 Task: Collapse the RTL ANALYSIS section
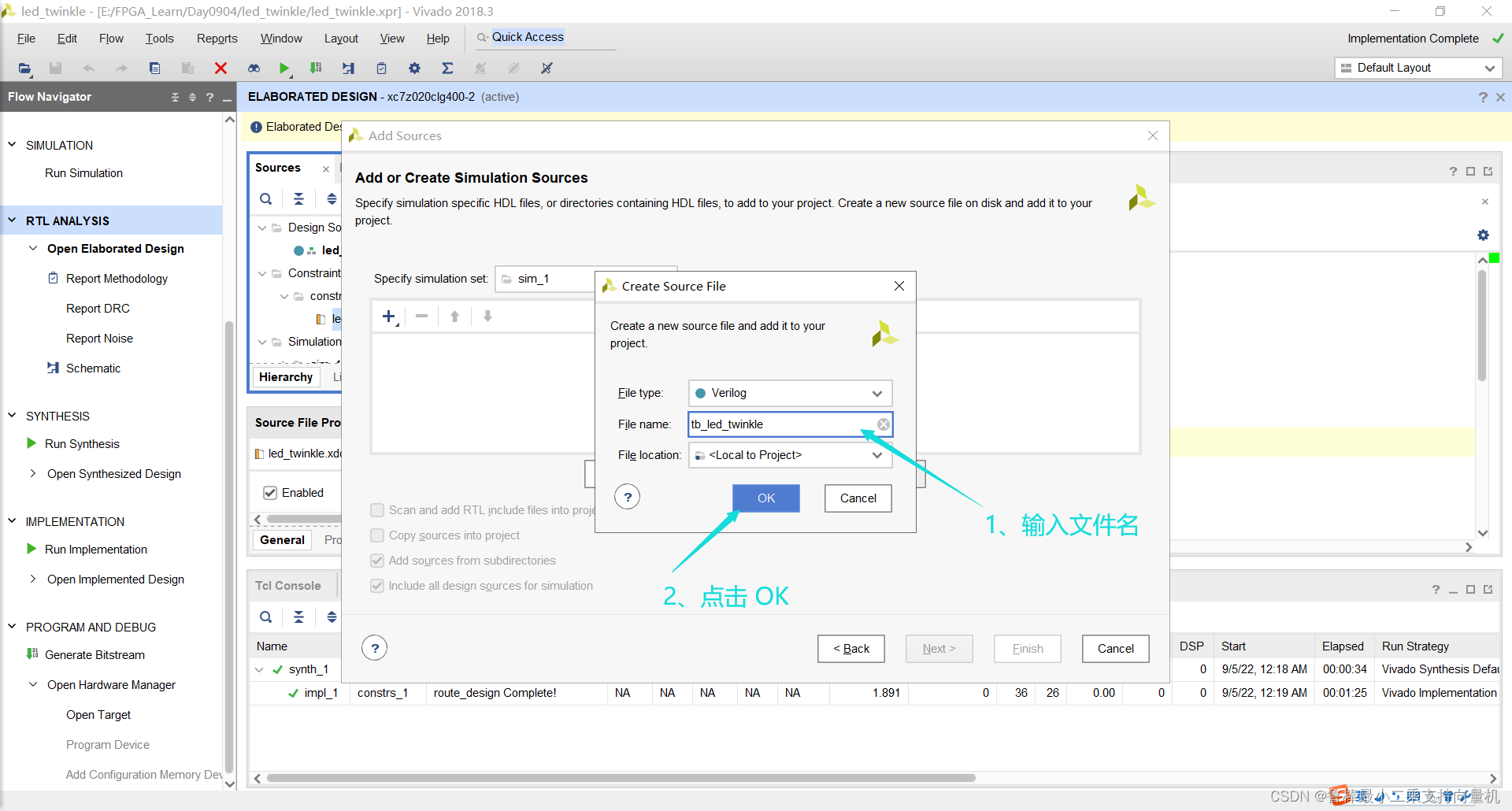click(12, 220)
